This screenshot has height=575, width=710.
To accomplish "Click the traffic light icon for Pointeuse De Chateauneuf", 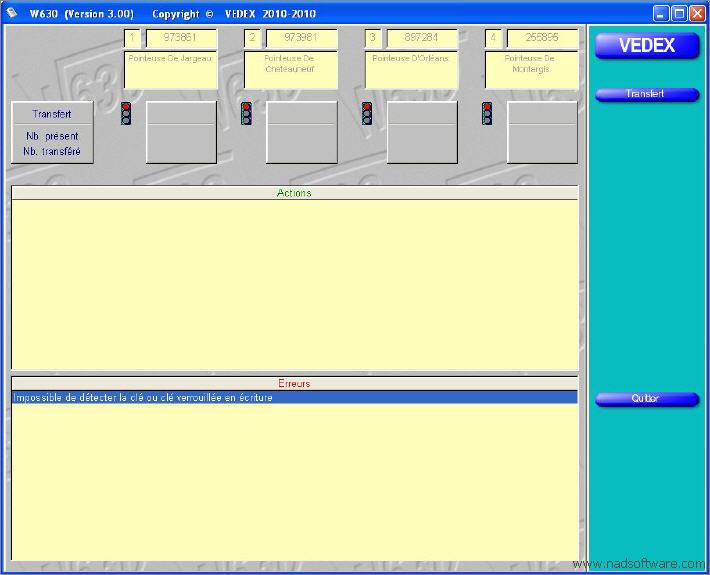I will coord(246,114).
